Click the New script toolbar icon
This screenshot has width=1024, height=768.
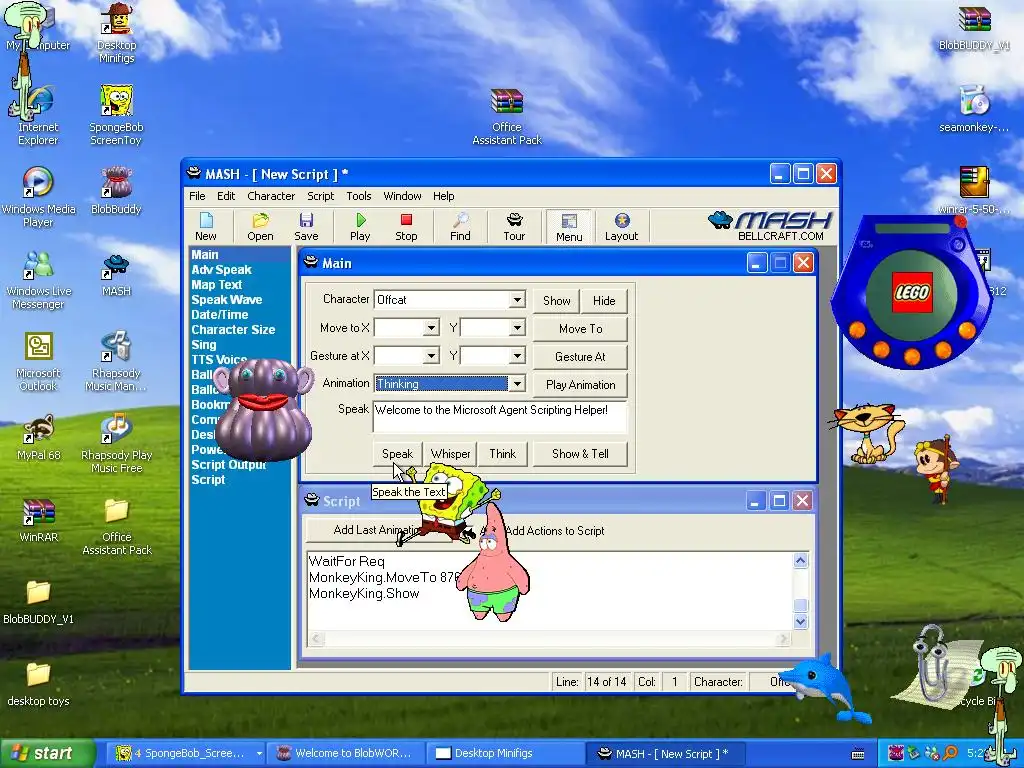point(206,227)
